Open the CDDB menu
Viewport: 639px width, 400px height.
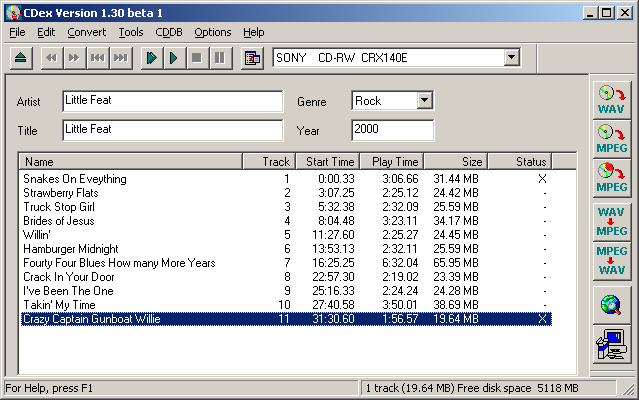point(169,32)
